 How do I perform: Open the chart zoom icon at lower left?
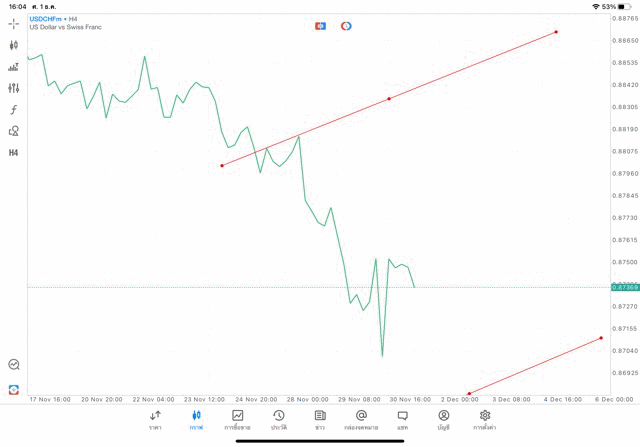tap(14, 365)
